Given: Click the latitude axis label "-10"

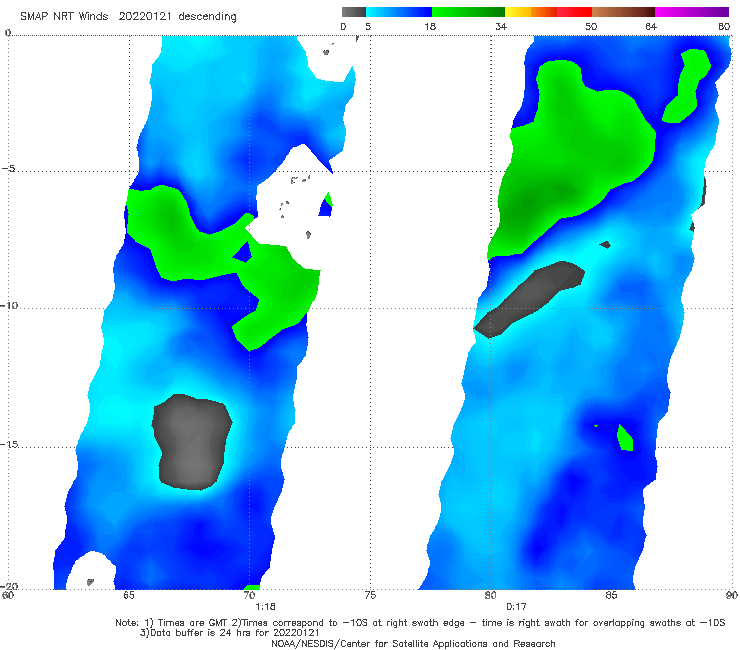Looking at the screenshot, I should coord(8,305).
